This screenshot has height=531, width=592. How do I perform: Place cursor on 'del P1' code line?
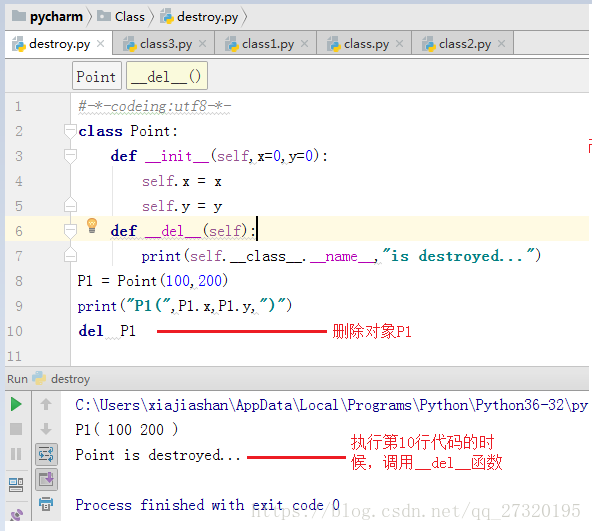tap(107, 331)
